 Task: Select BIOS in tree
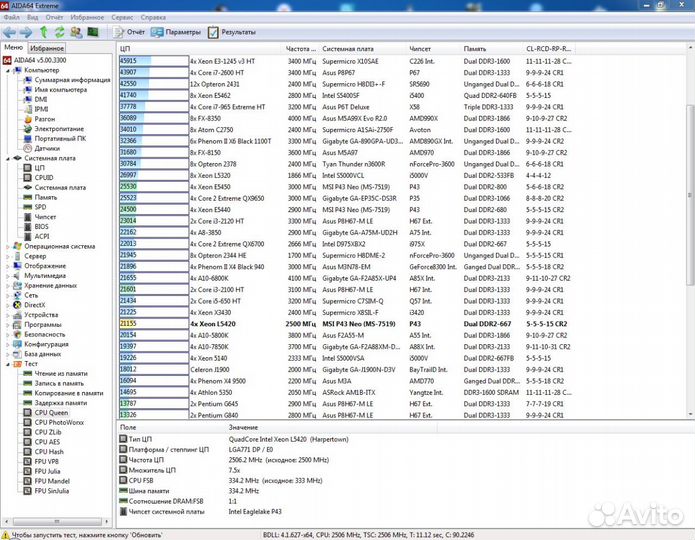point(42,226)
